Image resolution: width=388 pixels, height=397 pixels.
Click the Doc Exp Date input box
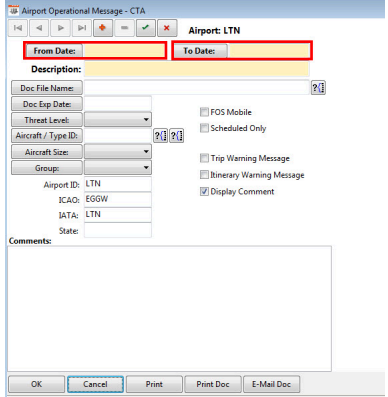coord(118,104)
